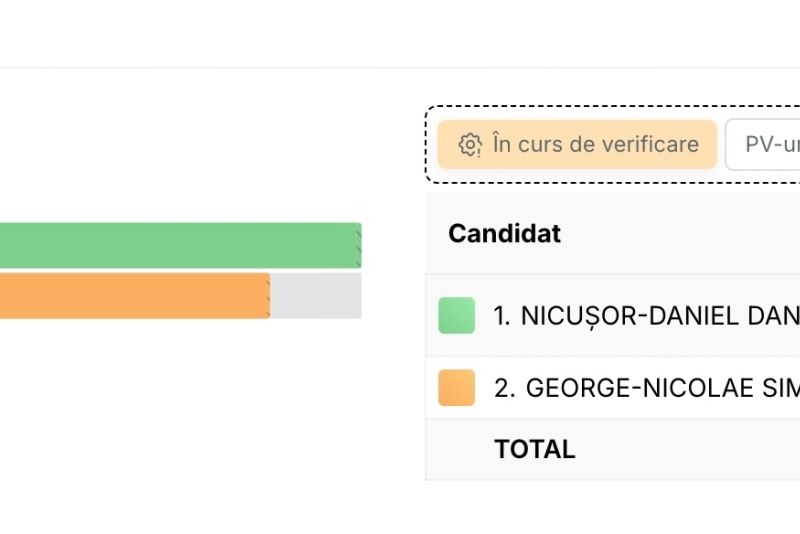
Task: Select the "În curs de verificare" tab
Action: [x=577, y=145]
